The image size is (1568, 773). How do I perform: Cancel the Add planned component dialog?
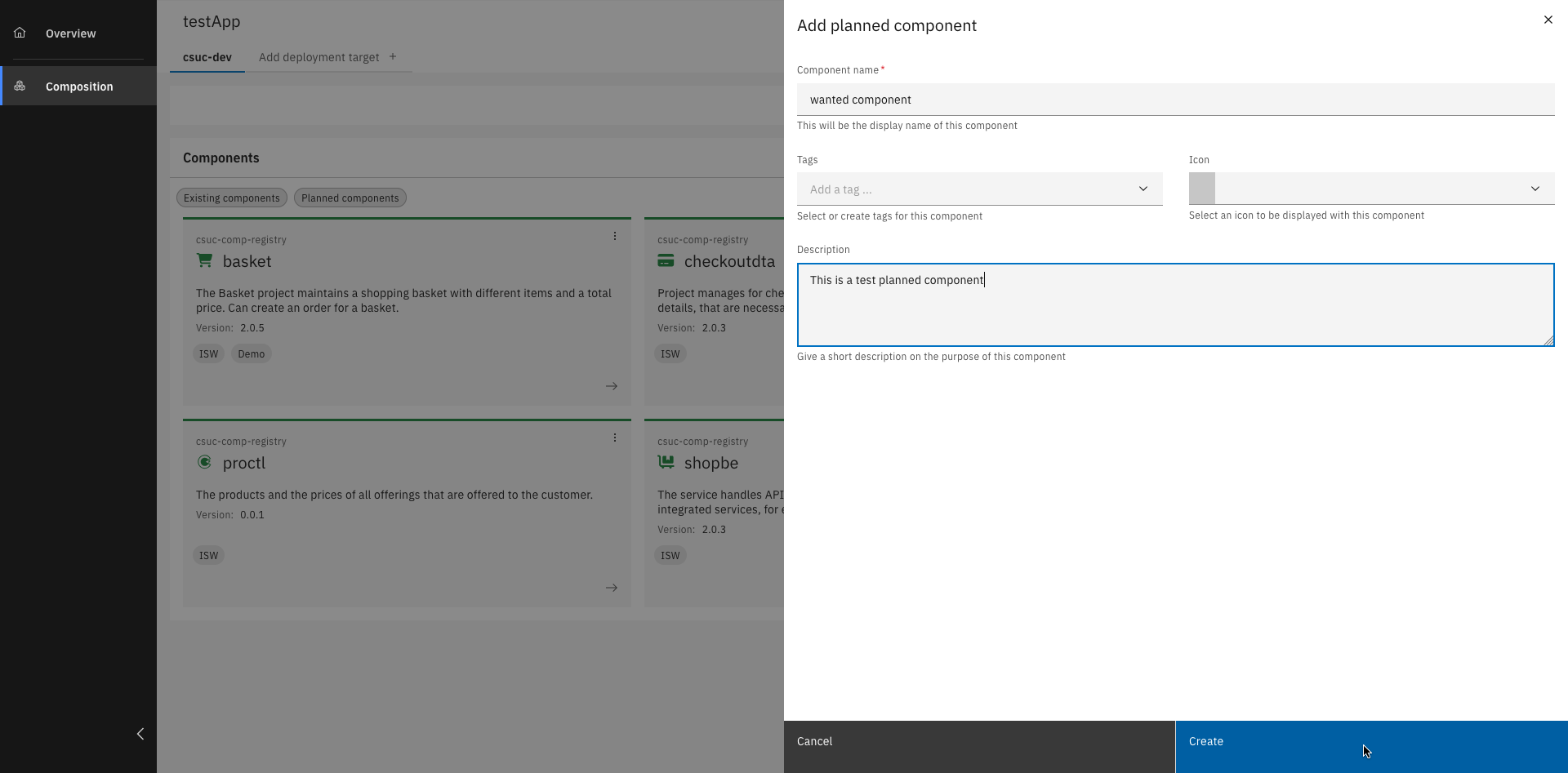[814, 741]
